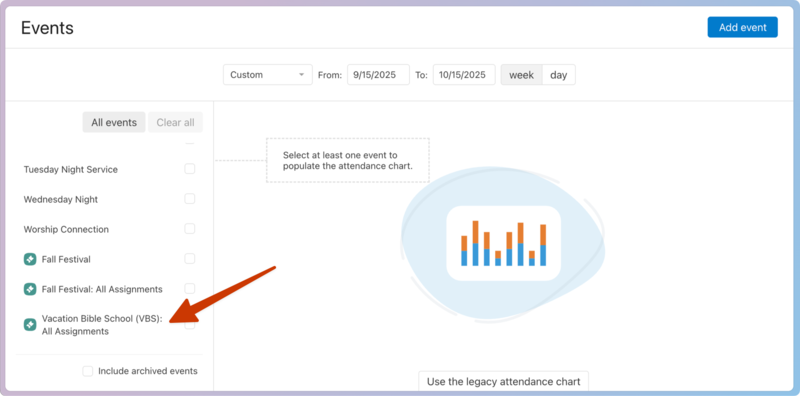Screen dimensions: 800x396
Task: Open the Custom date range dropdown
Action: tap(267, 75)
